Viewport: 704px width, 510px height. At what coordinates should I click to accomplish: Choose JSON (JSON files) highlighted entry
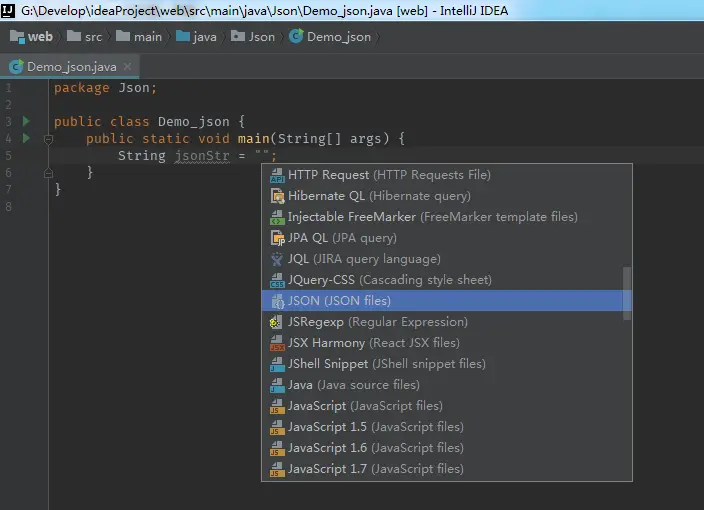point(447,301)
